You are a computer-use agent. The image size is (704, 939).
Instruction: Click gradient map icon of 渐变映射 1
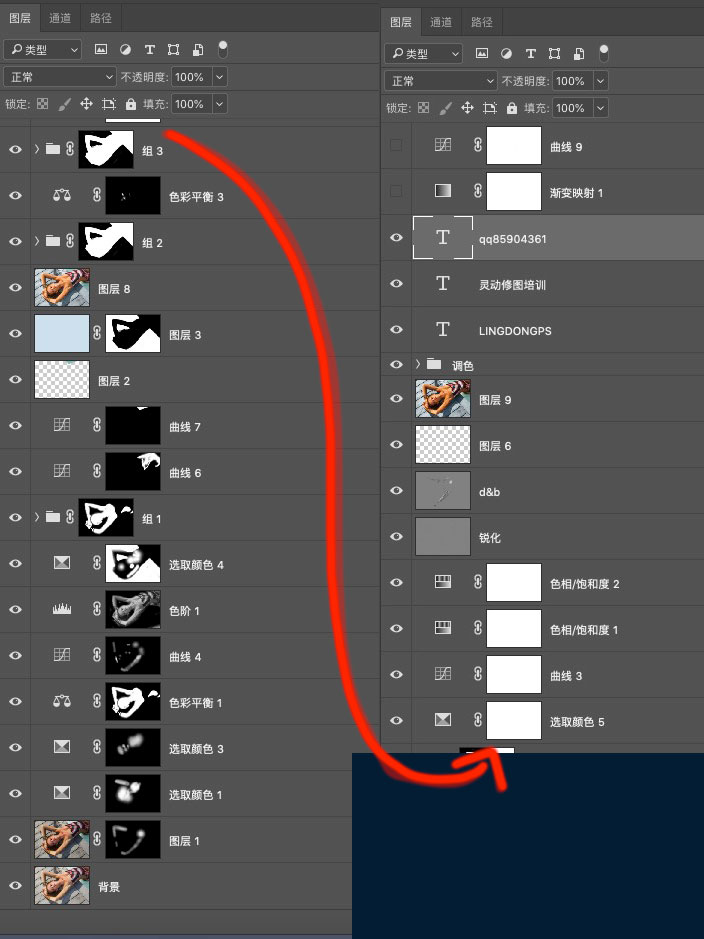pos(442,190)
